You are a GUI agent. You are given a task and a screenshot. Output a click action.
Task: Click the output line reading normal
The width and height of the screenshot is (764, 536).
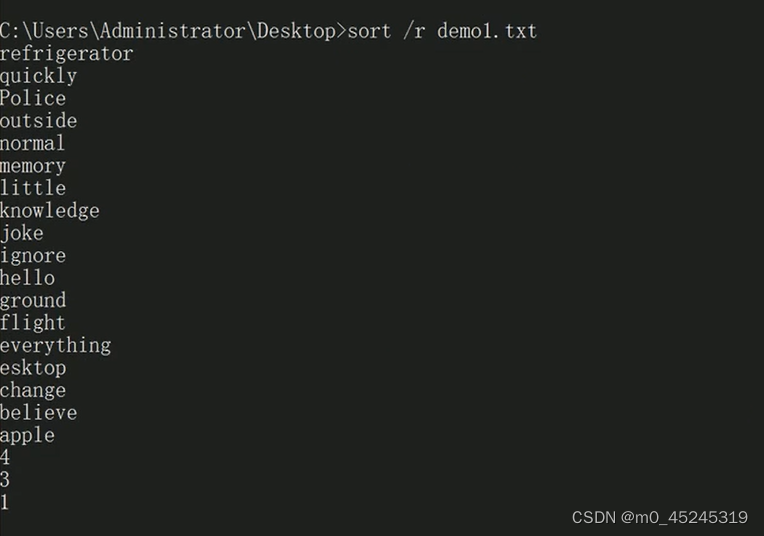click(33, 143)
